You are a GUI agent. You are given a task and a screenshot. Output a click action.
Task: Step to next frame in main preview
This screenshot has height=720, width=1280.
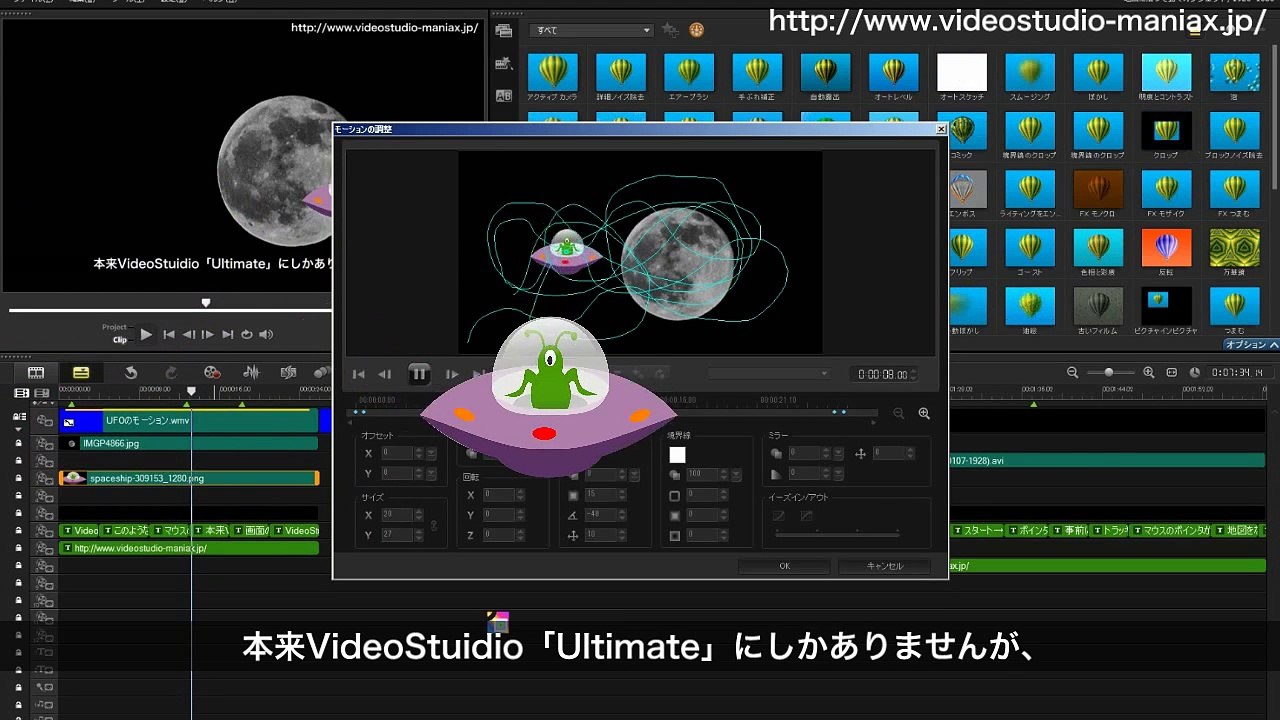(208, 335)
